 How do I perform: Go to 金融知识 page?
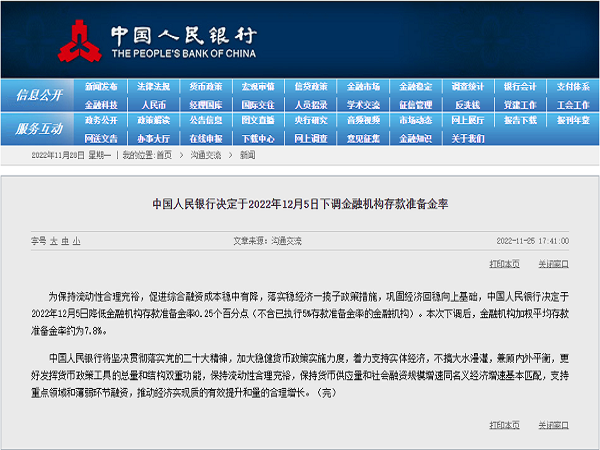coord(416,139)
